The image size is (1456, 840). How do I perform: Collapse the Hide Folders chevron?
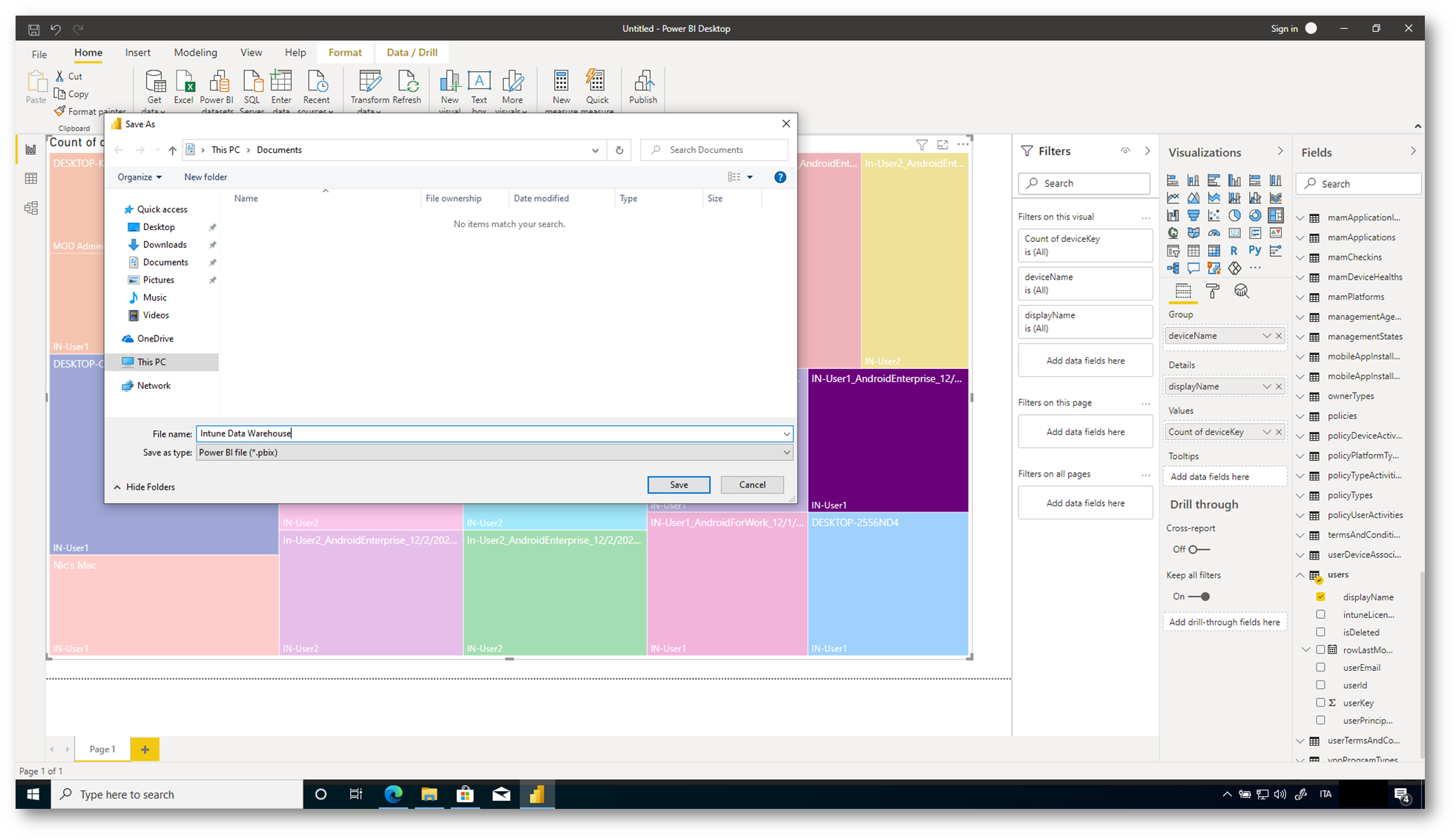pos(117,488)
